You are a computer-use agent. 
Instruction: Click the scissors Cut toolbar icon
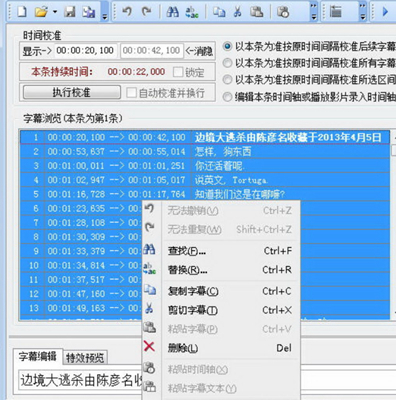point(237,12)
